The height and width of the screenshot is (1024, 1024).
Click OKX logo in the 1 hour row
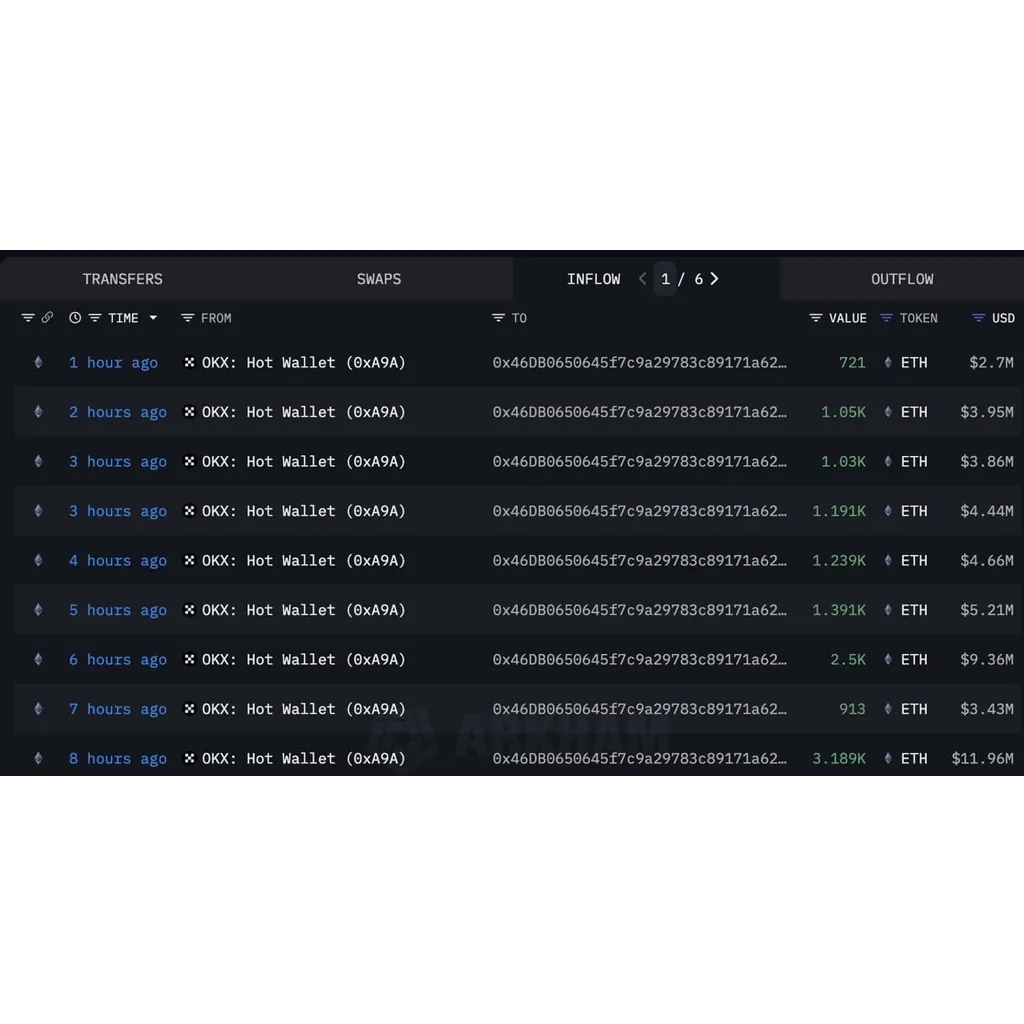(189, 362)
